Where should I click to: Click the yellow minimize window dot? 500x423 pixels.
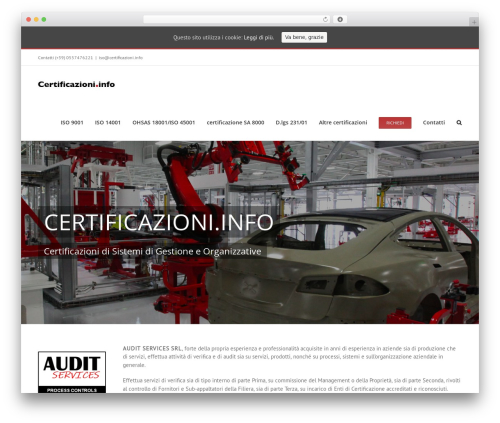(36, 19)
